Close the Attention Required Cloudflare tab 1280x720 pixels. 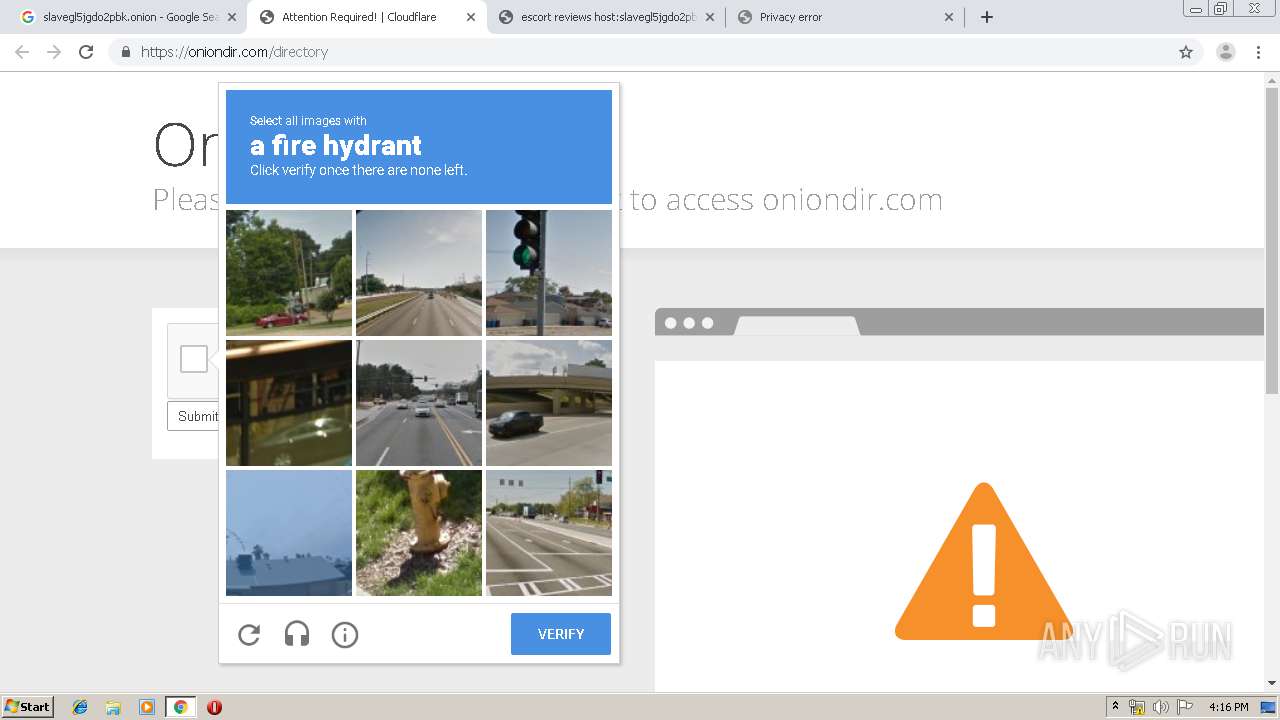click(471, 17)
